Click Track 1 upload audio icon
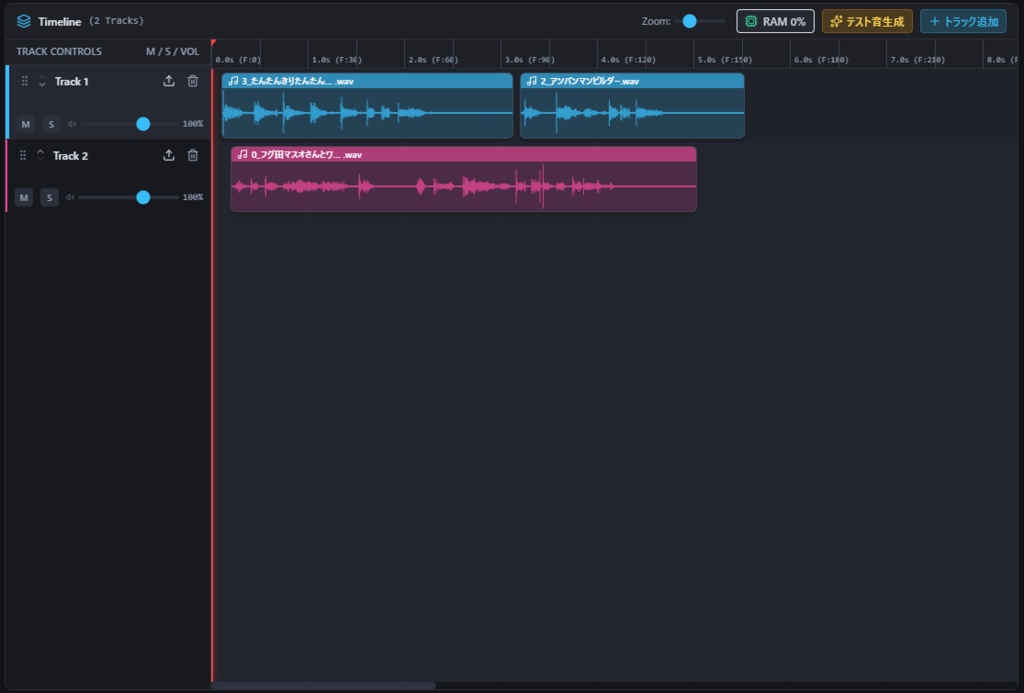Image resolution: width=1024 pixels, height=693 pixels. coord(168,81)
